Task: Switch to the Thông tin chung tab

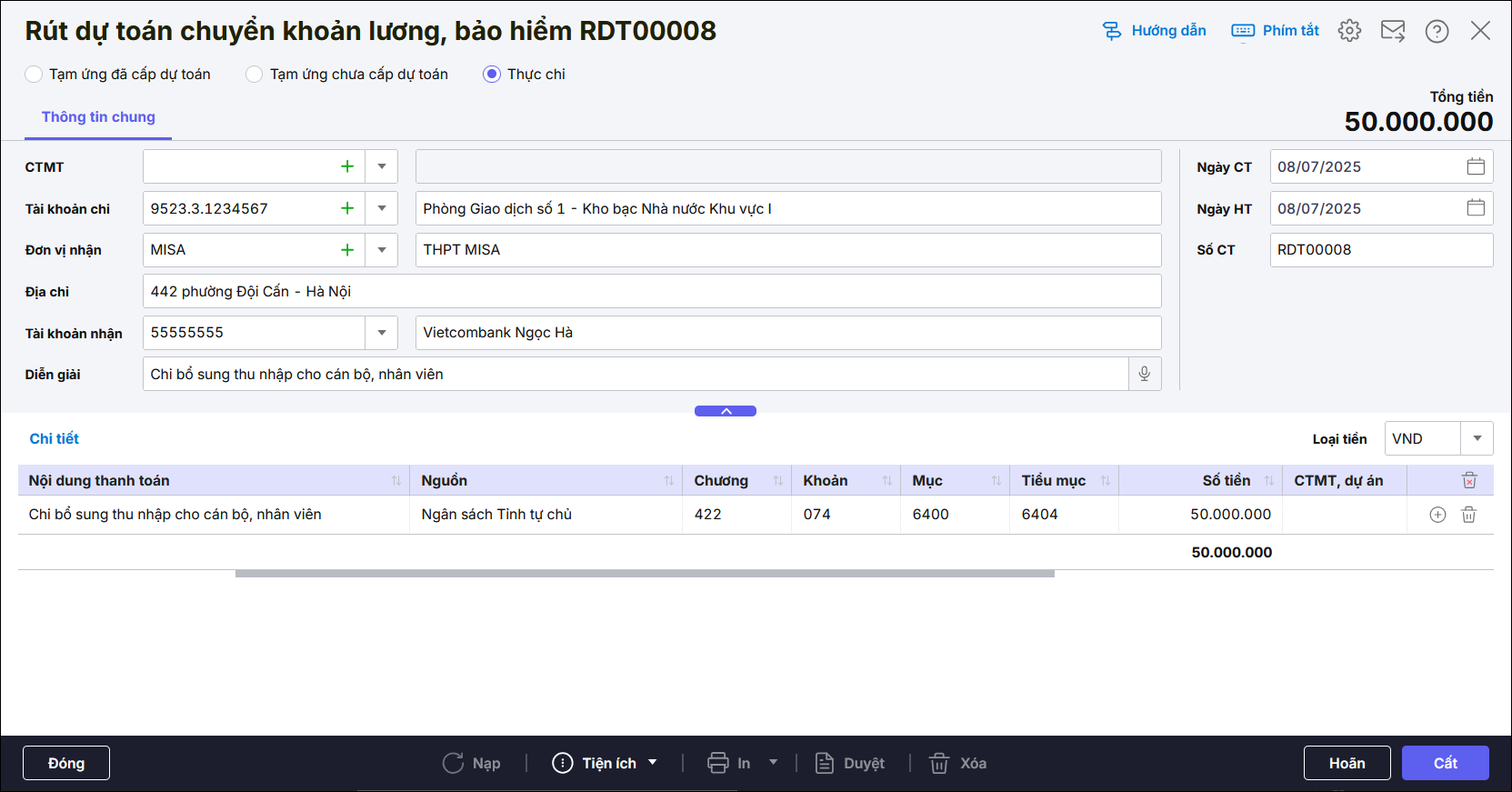Action: pyautogui.click(x=98, y=117)
